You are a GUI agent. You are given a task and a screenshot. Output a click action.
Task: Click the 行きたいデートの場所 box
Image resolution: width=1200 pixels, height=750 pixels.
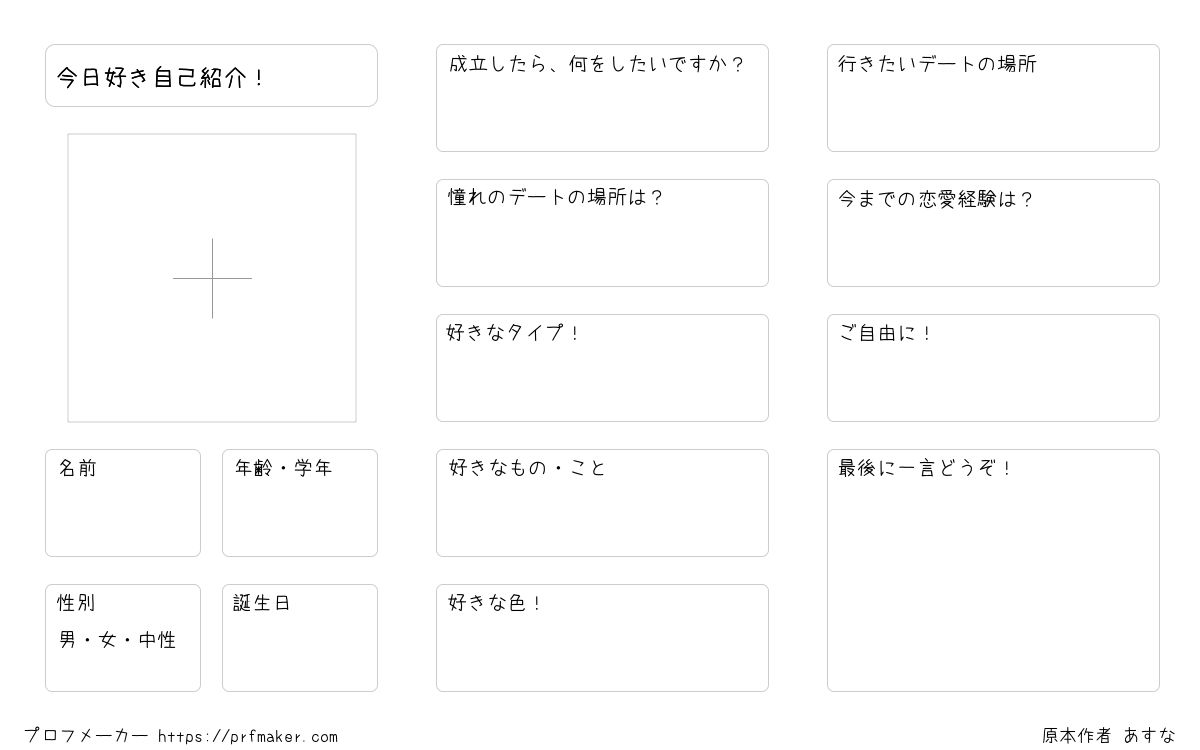coord(993,98)
